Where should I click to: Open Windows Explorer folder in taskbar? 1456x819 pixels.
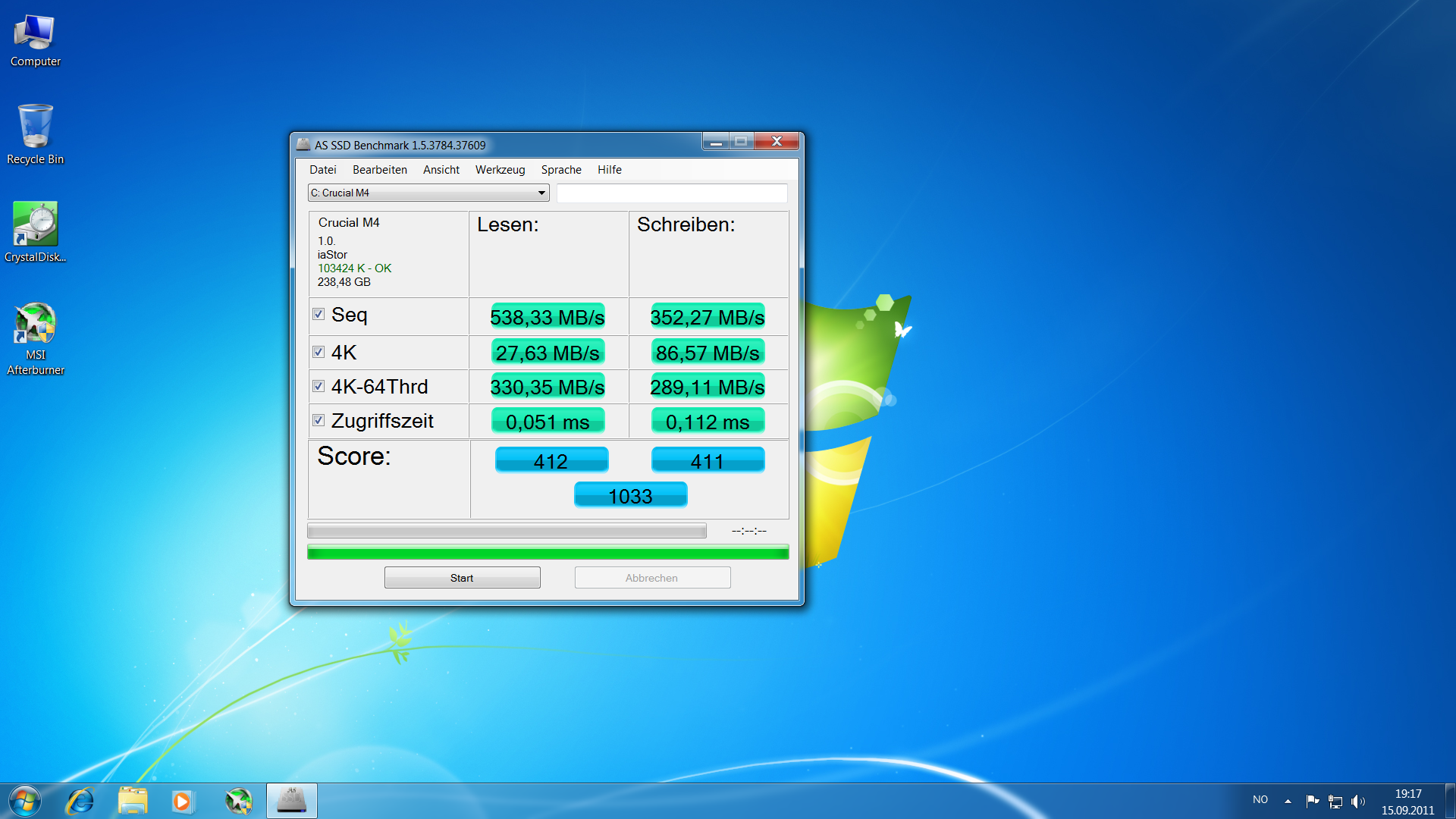click(133, 801)
